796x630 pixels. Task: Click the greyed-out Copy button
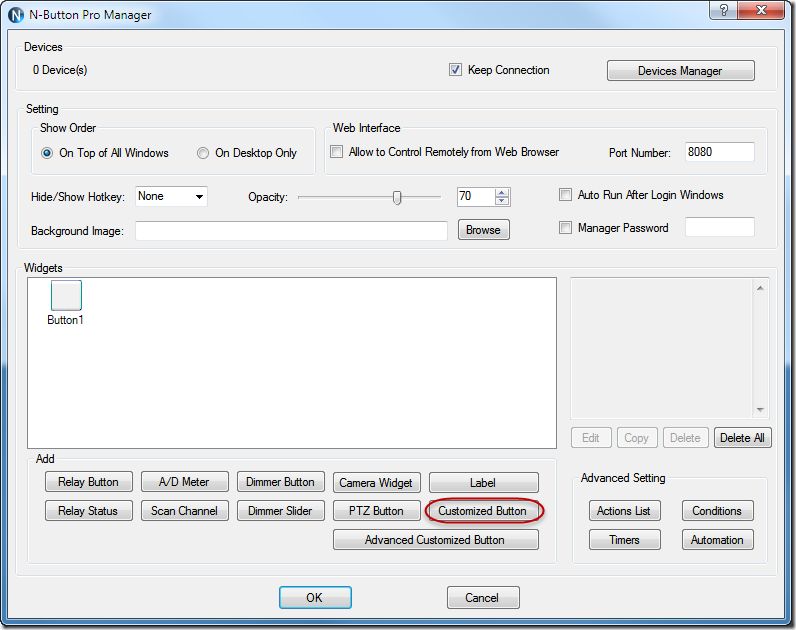point(637,438)
